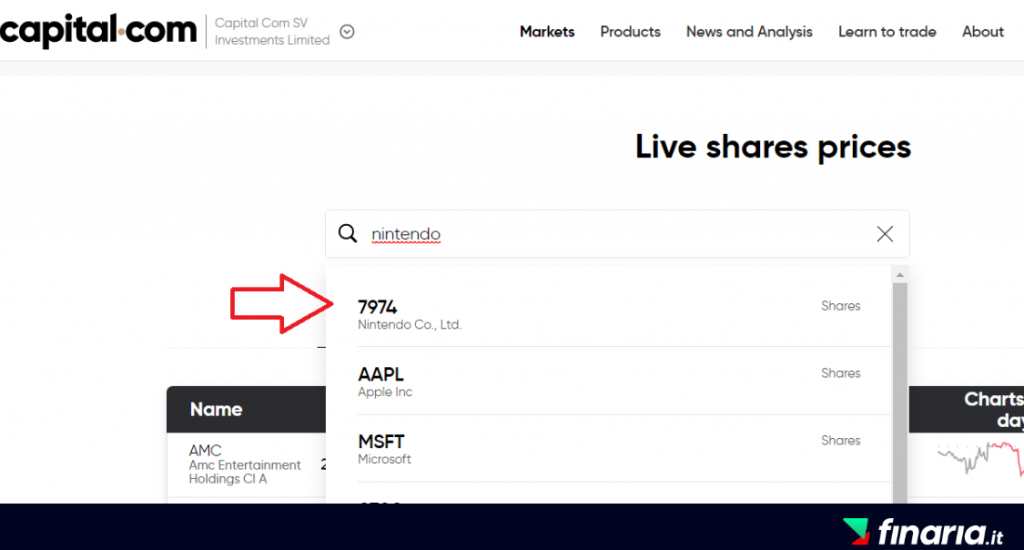Clear the search field with X icon
Screen dimensions: 1024x550
point(885,234)
